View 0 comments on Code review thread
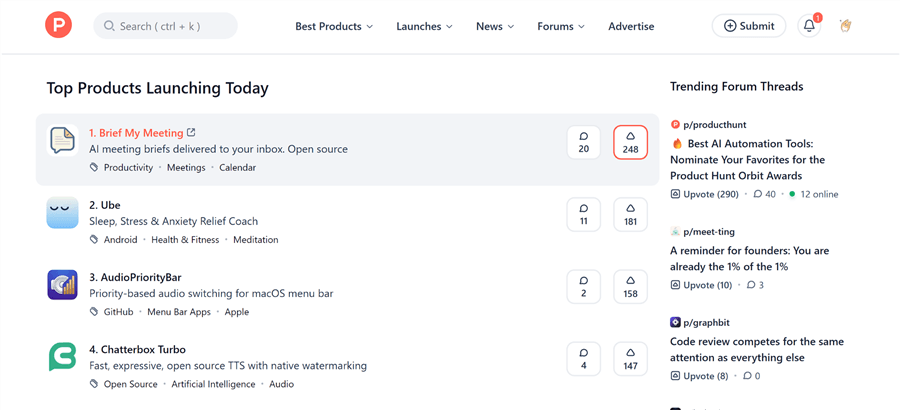This screenshot has width=900, height=410. click(x=751, y=376)
